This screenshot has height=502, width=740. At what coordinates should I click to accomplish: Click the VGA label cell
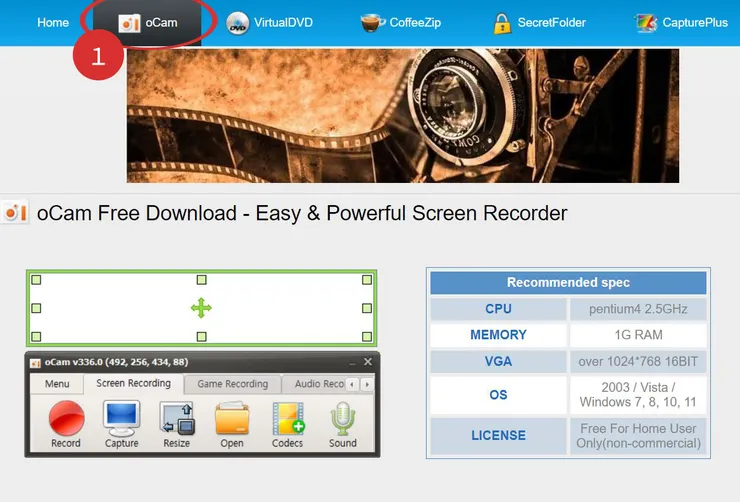pyautogui.click(x=498, y=361)
